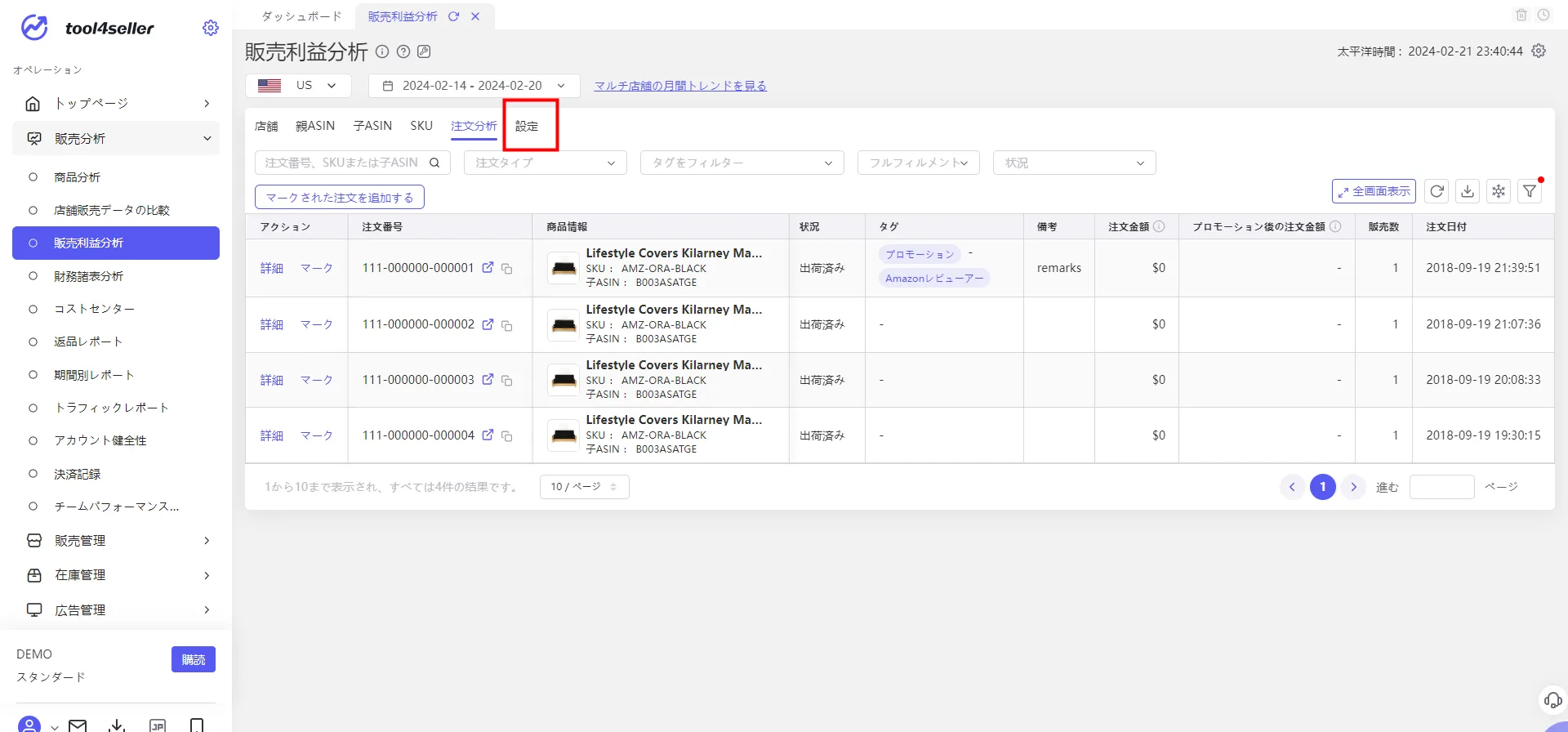Open history clock icon at top right
Image resolution: width=1568 pixels, height=732 pixels.
click(x=1543, y=15)
